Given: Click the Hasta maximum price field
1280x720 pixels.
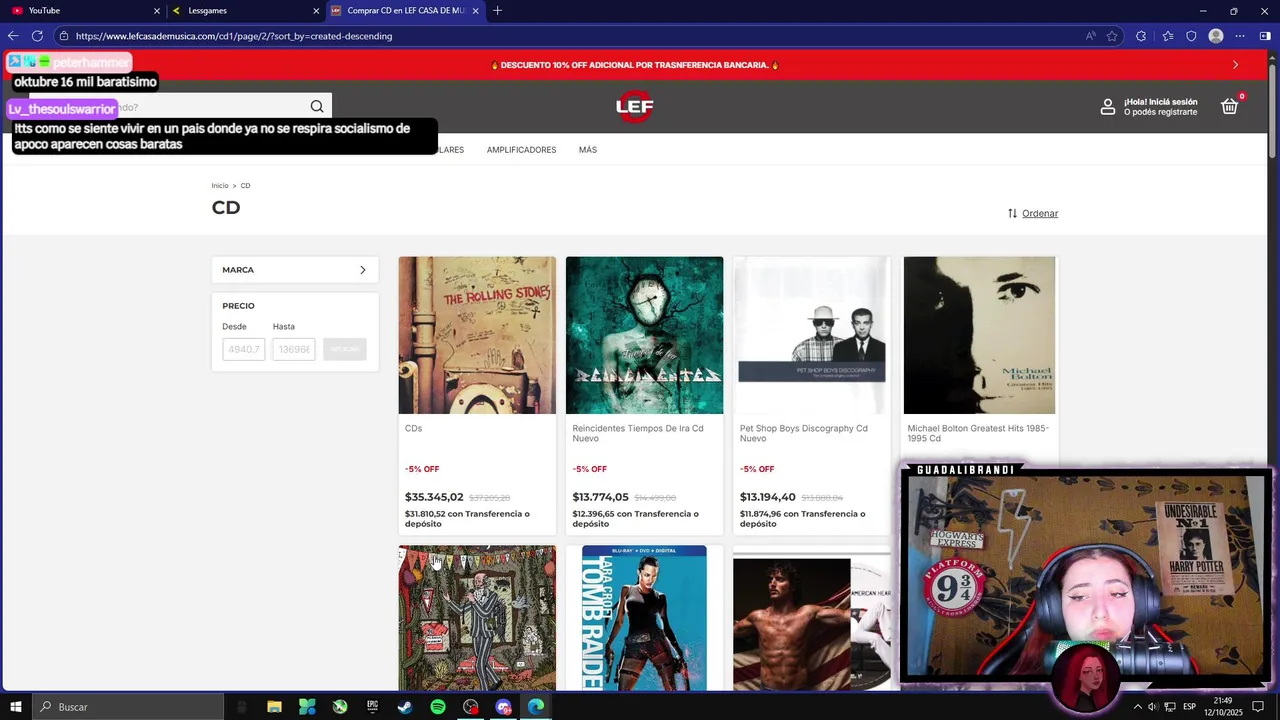Looking at the screenshot, I should (x=294, y=349).
